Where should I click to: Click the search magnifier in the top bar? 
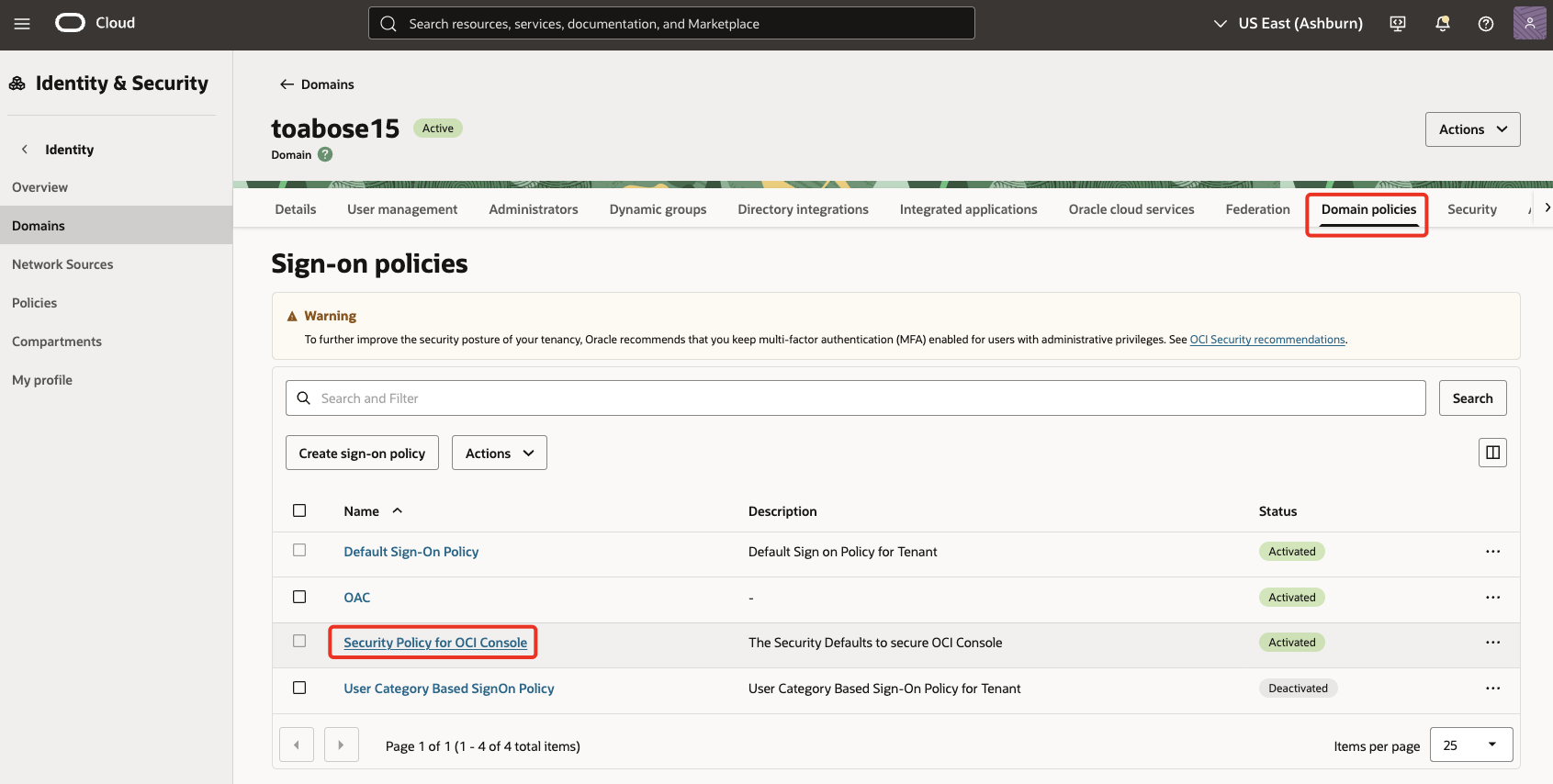(388, 24)
